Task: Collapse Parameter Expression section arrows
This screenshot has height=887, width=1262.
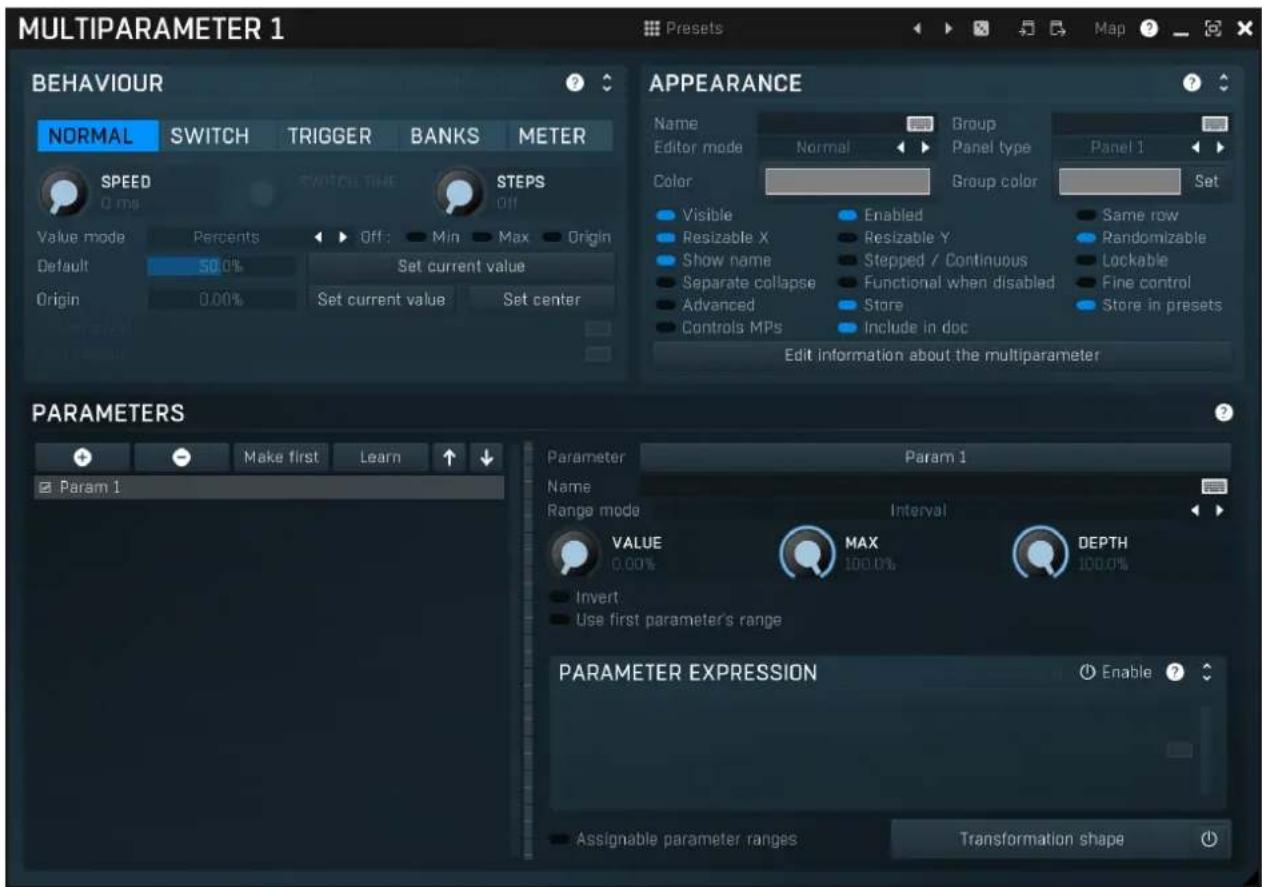Action: click(1207, 672)
